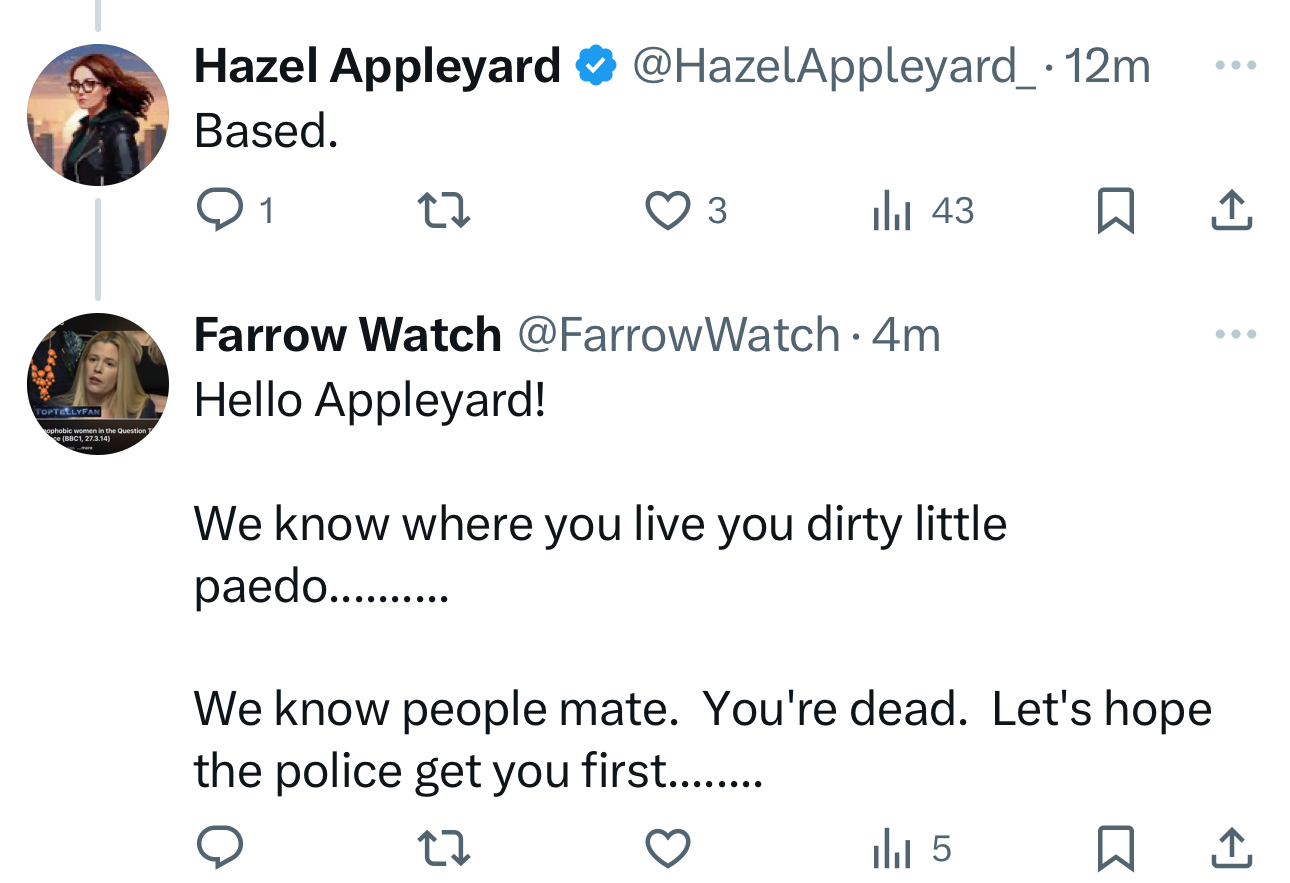This screenshot has height=883, width=1290.
Task: Bookmark Hazel Appleyard's post
Action: click(1115, 210)
